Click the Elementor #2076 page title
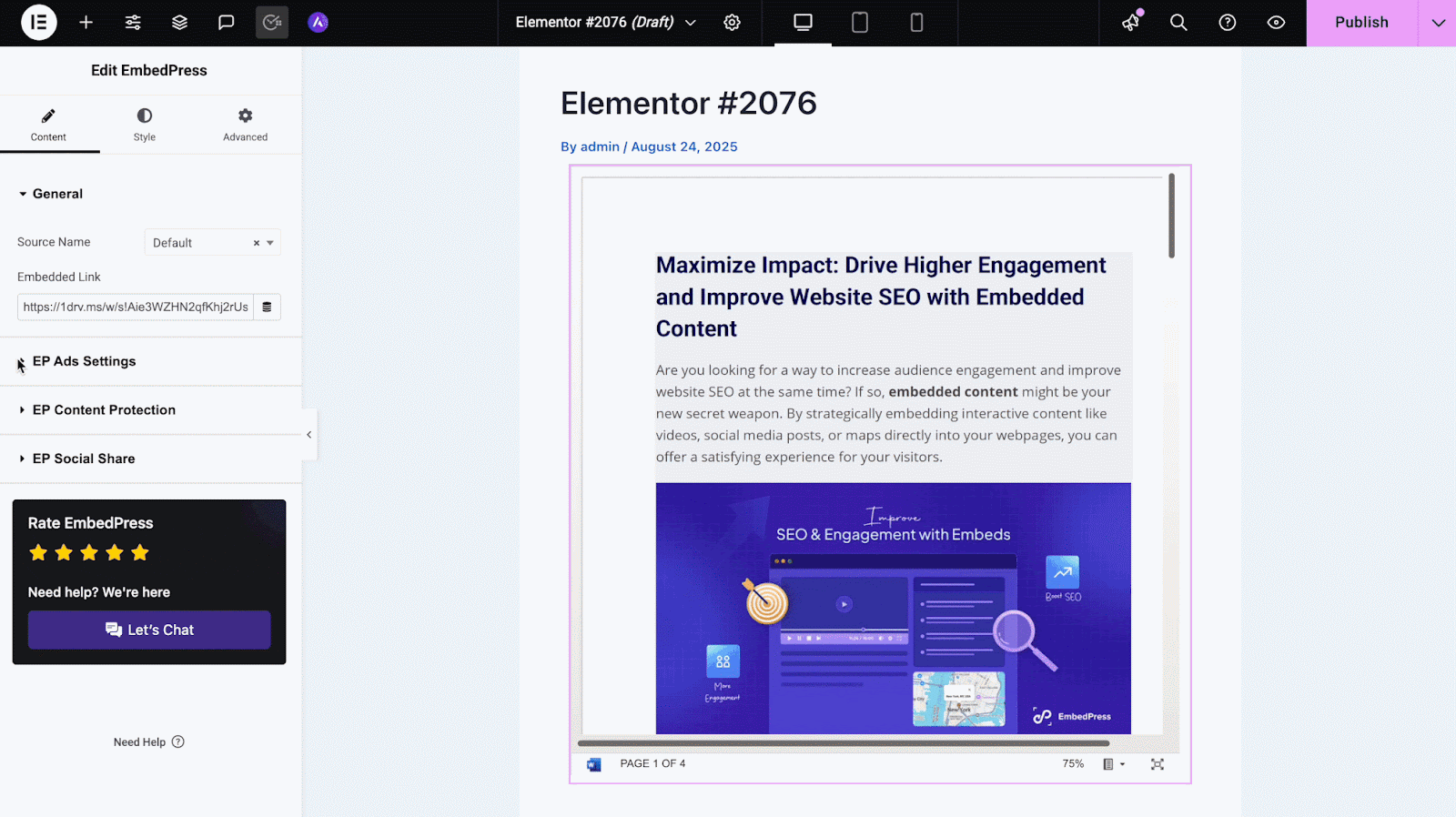 tap(688, 103)
